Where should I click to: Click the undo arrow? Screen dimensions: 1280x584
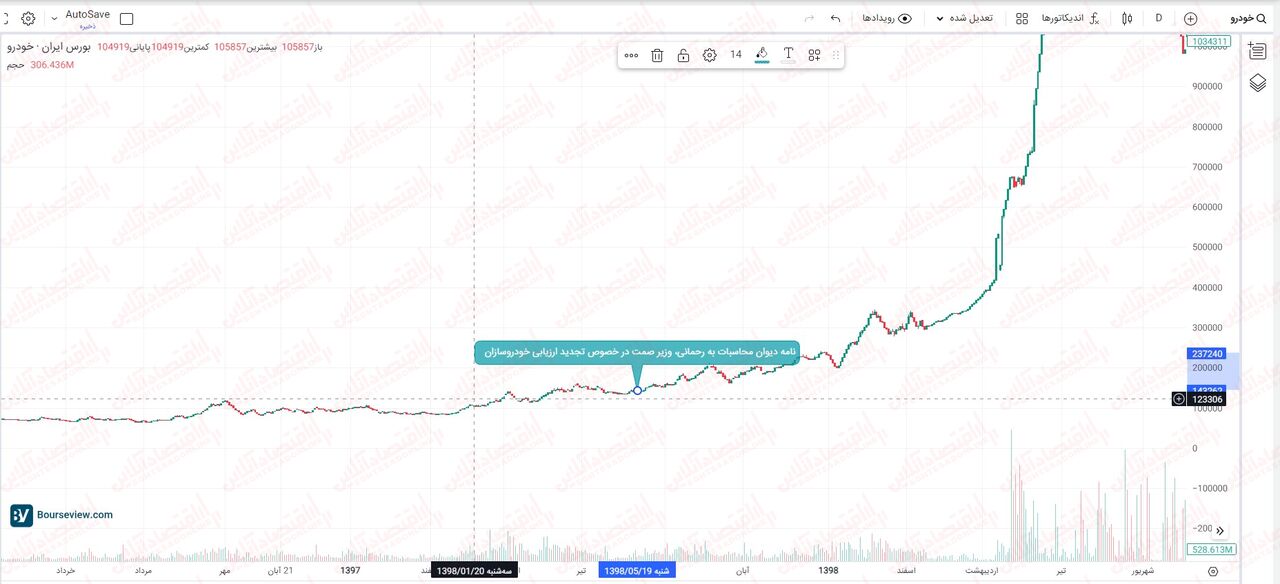(x=835, y=18)
